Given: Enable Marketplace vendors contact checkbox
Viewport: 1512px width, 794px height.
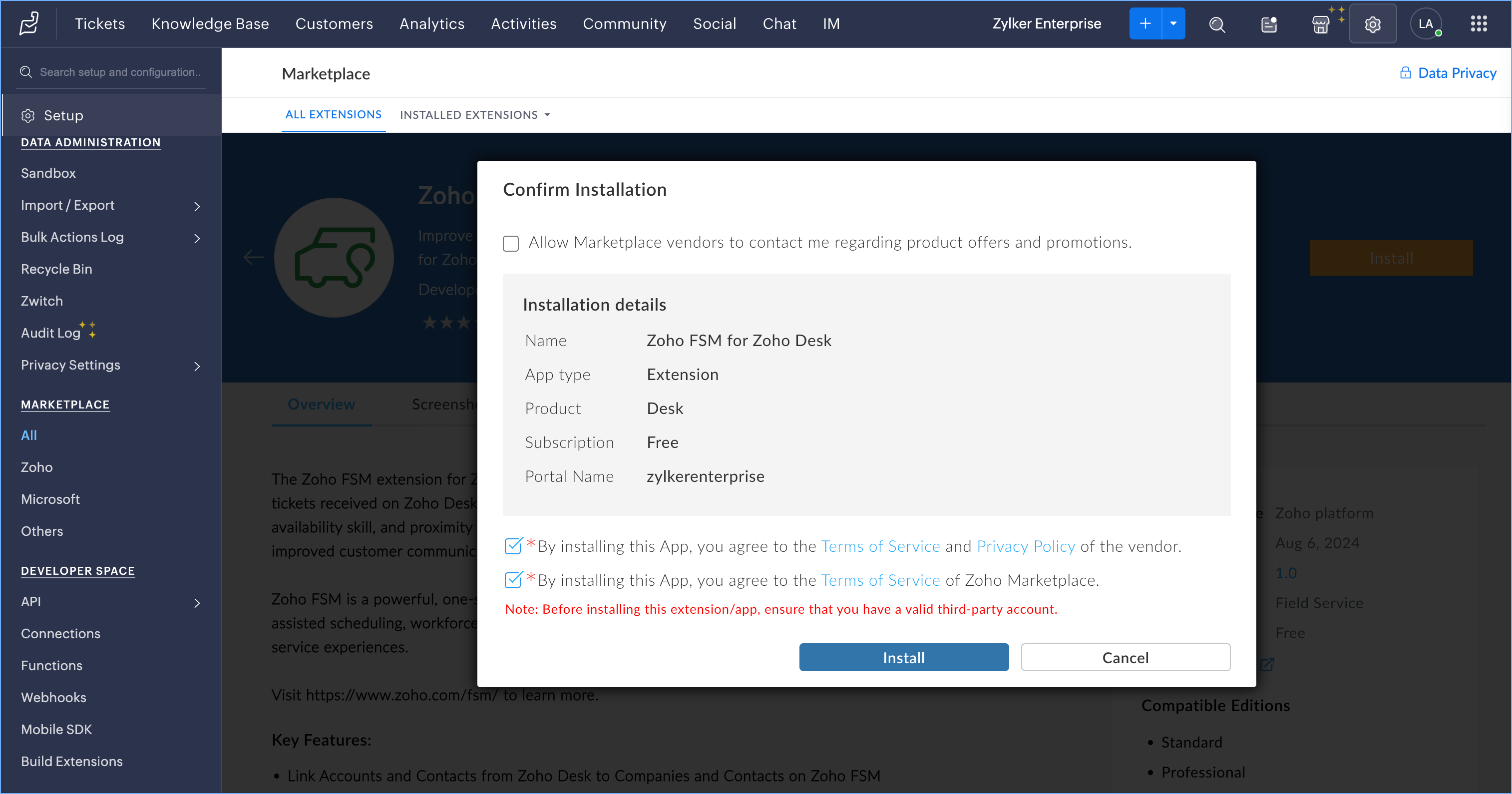Looking at the screenshot, I should (511, 243).
